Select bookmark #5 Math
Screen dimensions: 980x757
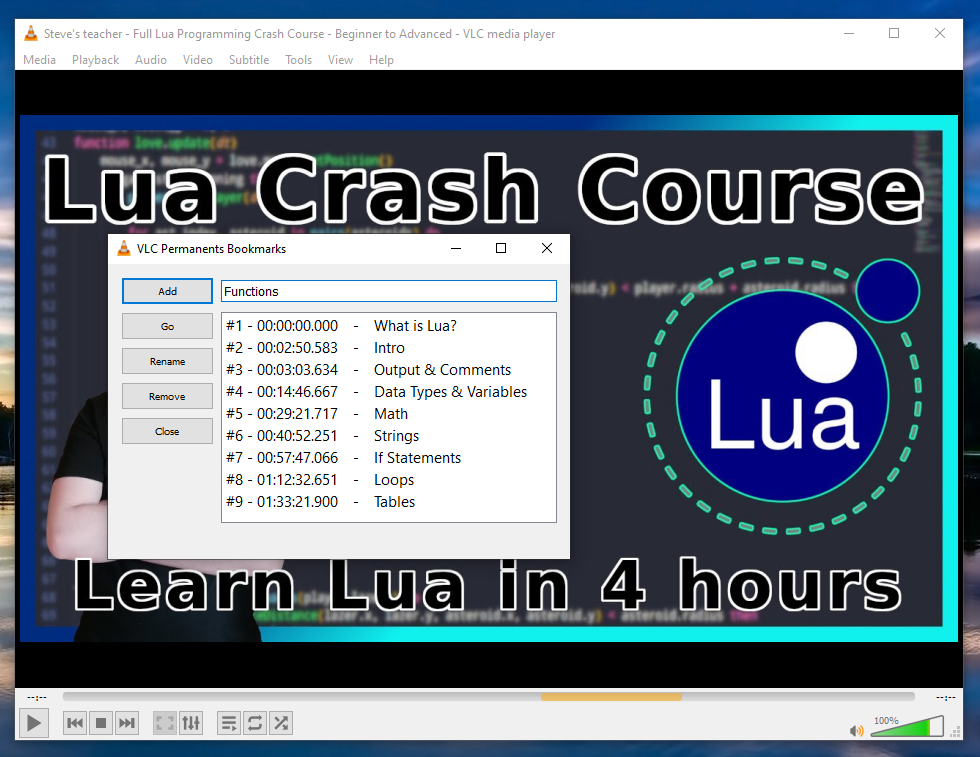point(389,414)
